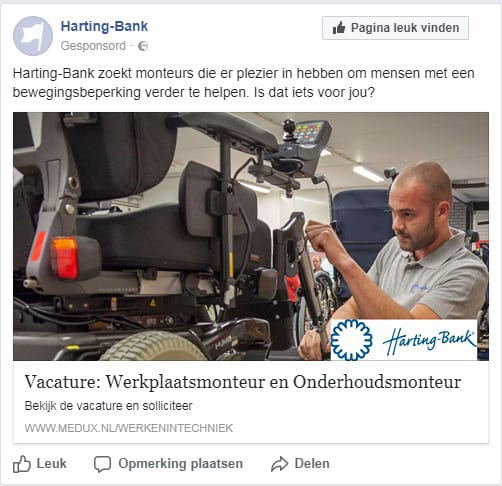Click the ad description text about monteurs
This screenshot has height=486, width=502.
[x=244, y=83]
